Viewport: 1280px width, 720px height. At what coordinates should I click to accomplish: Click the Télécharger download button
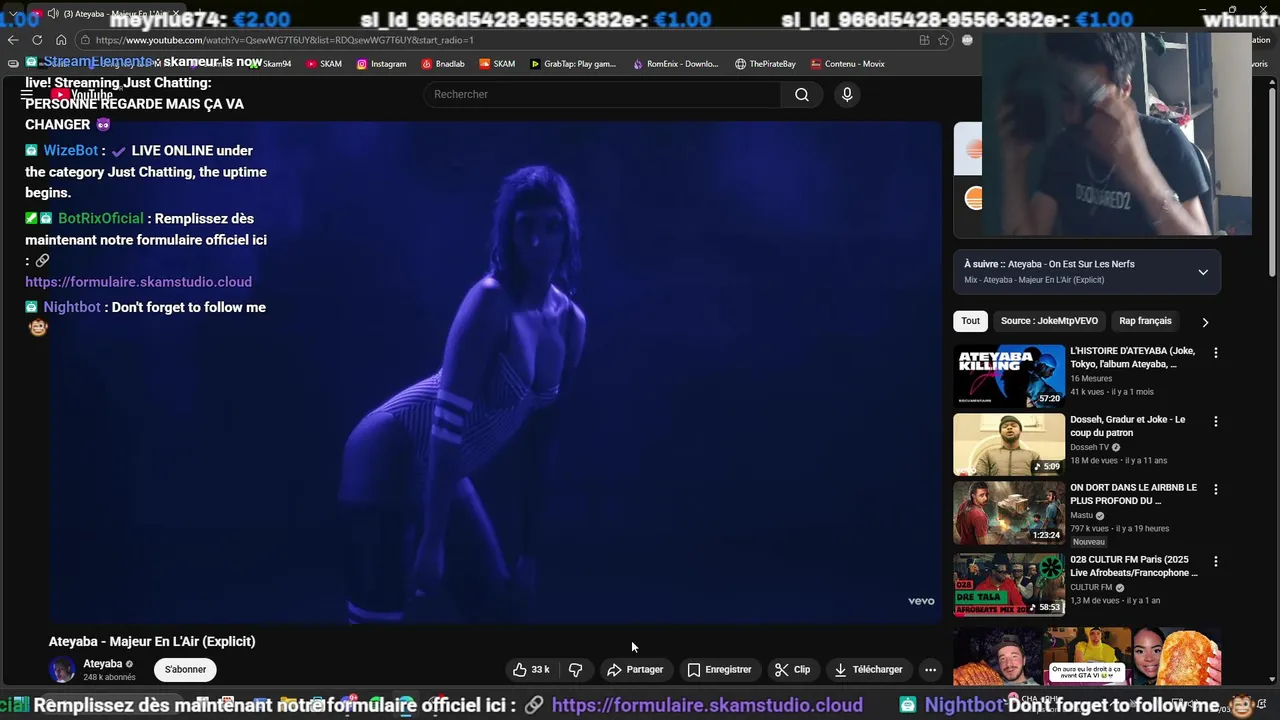[868, 669]
